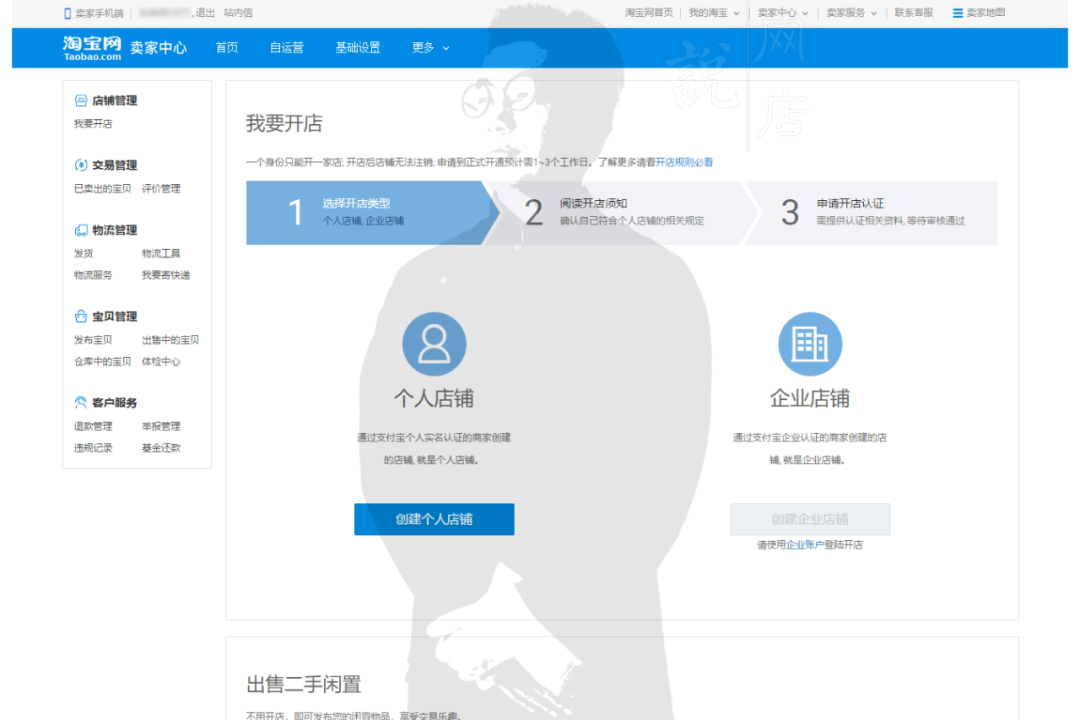Click the 客户服务 customer service headset icon
This screenshot has width=1080, height=720.
click(x=82, y=402)
